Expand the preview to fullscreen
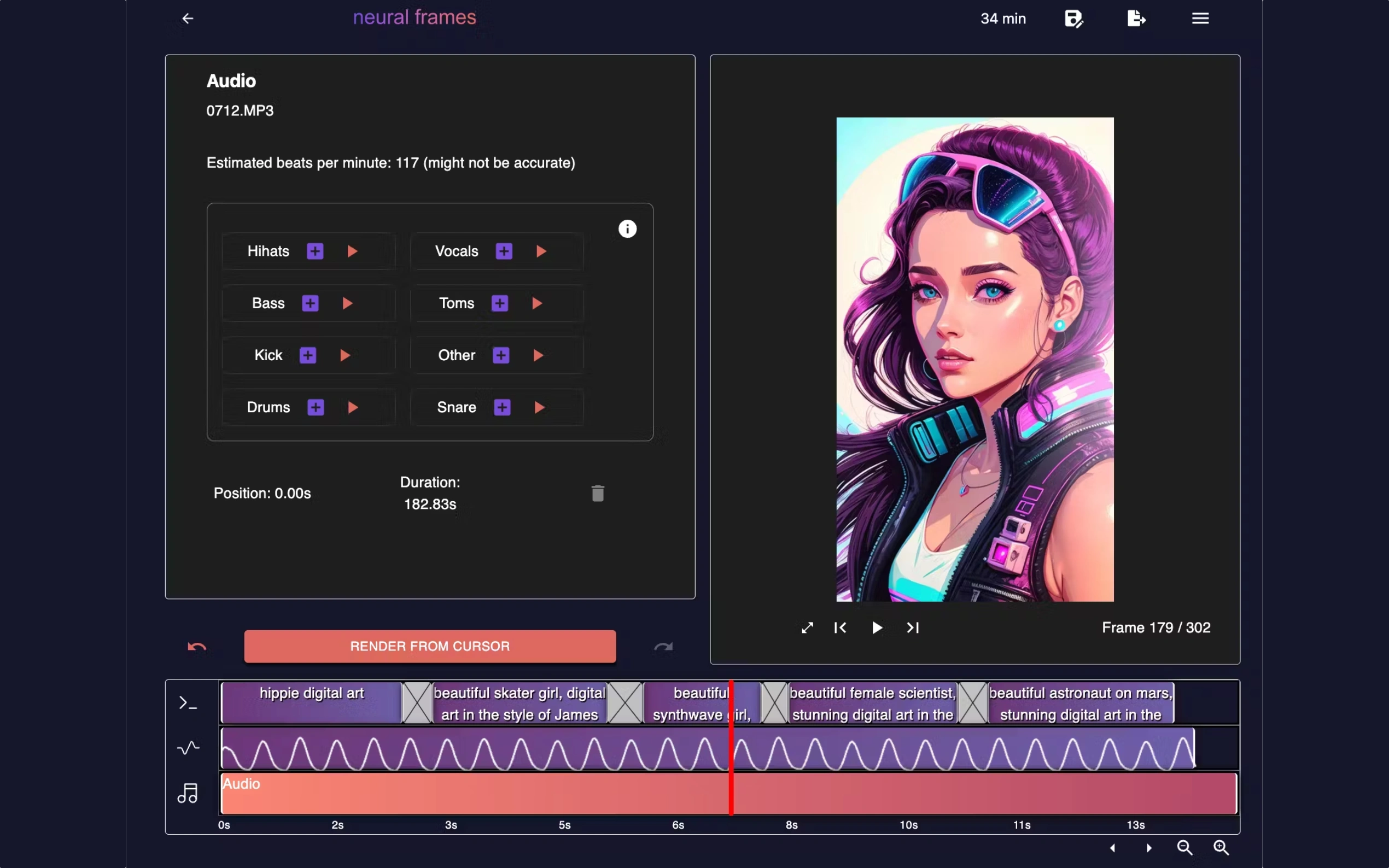Image resolution: width=1389 pixels, height=868 pixels. (807, 627)
